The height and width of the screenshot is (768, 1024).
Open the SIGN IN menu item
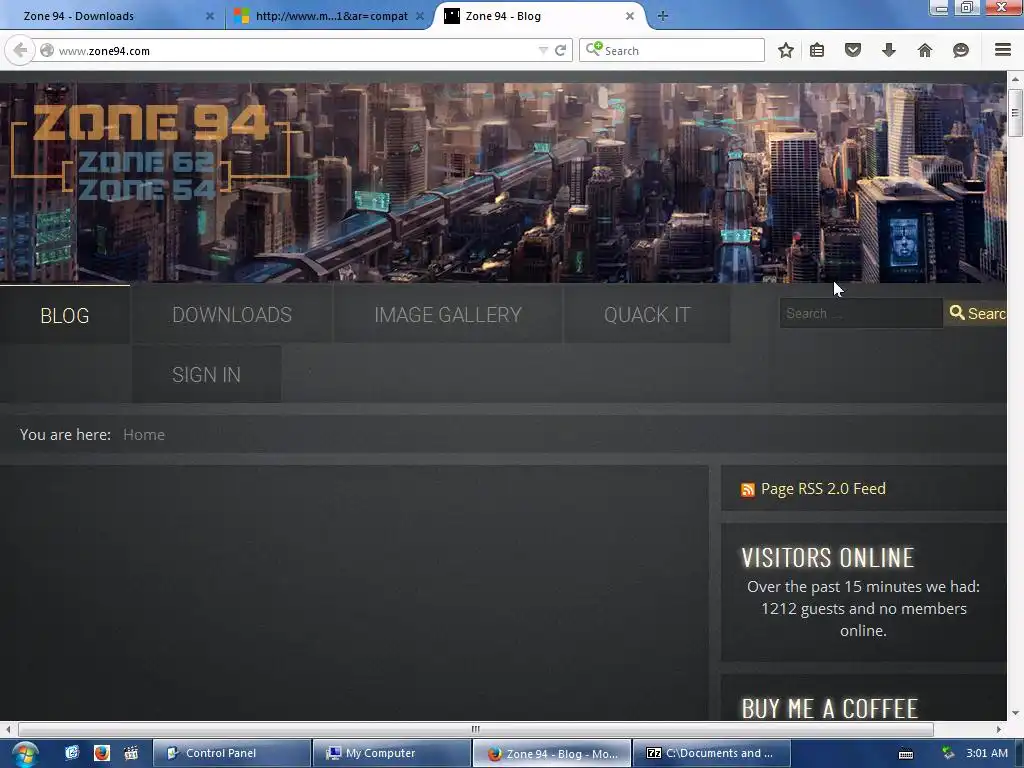pos(206,375)
